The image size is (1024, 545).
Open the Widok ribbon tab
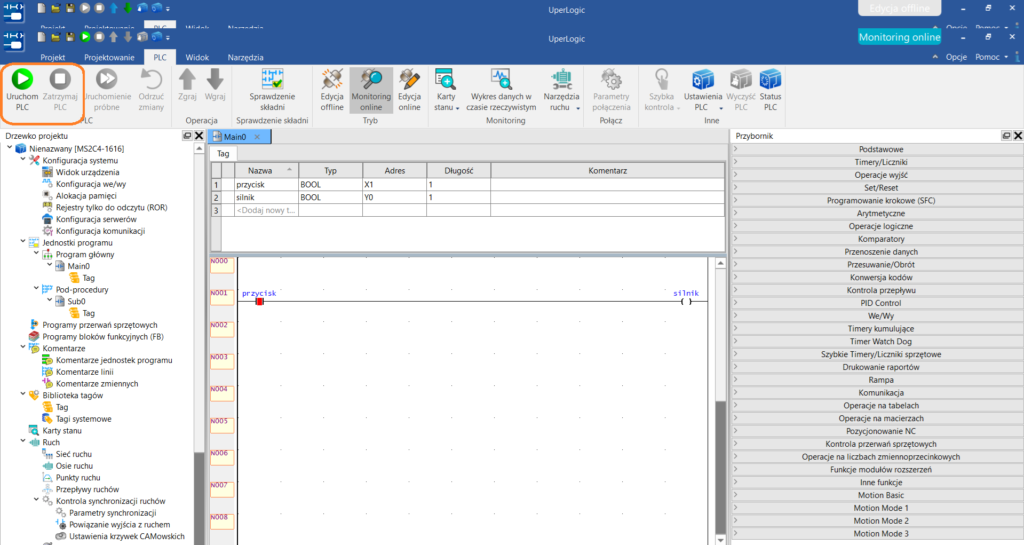click(197, 57)
